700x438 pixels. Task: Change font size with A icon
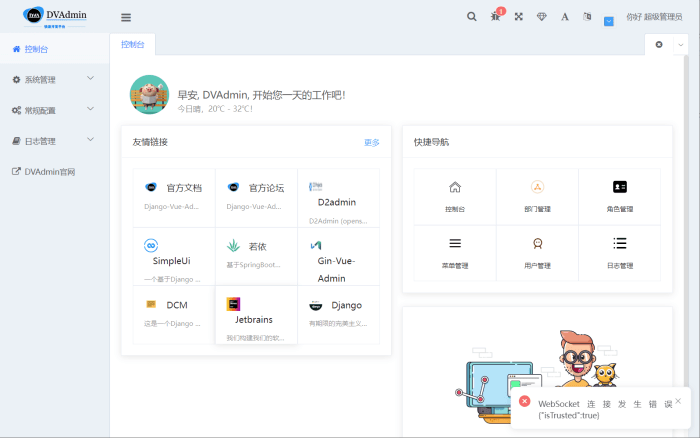click(565, 17)
